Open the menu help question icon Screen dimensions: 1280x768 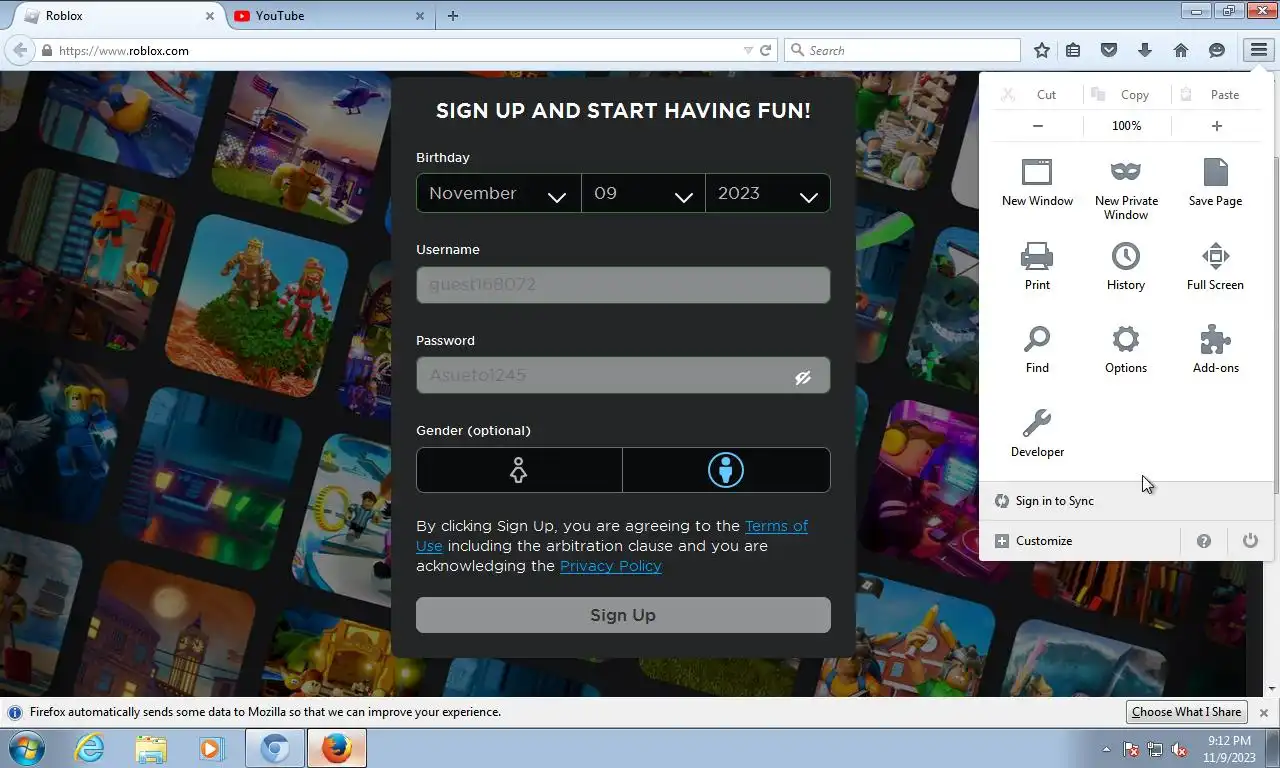coord(1204,541)
